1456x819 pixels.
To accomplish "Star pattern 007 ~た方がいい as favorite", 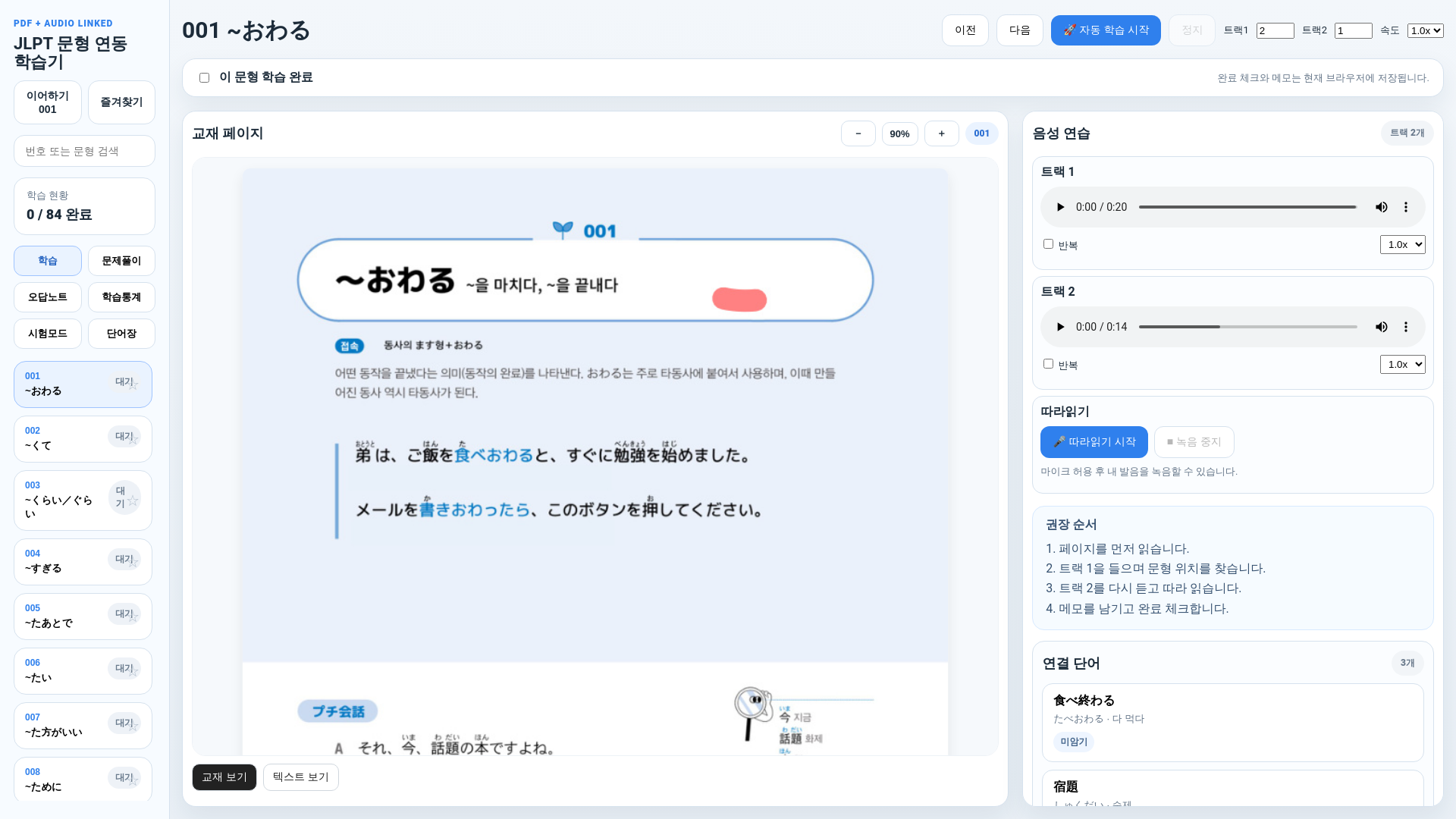I will click(133, 726).
